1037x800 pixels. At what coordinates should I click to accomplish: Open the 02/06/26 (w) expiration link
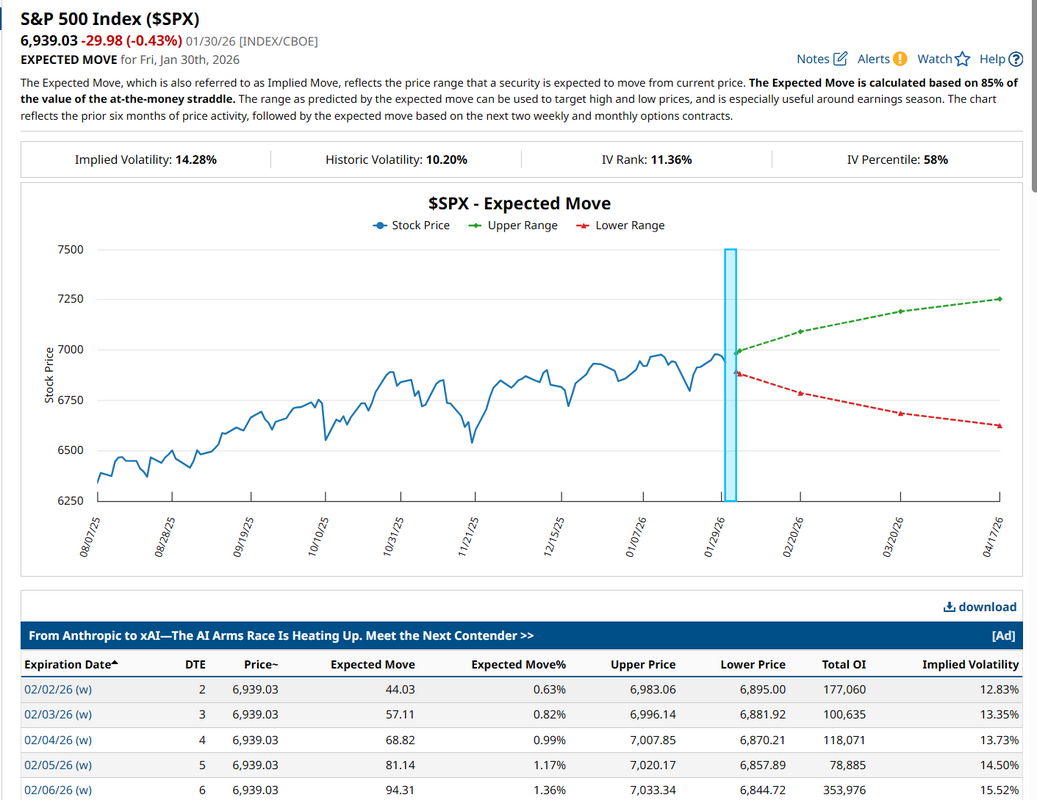tap(58, 790)
